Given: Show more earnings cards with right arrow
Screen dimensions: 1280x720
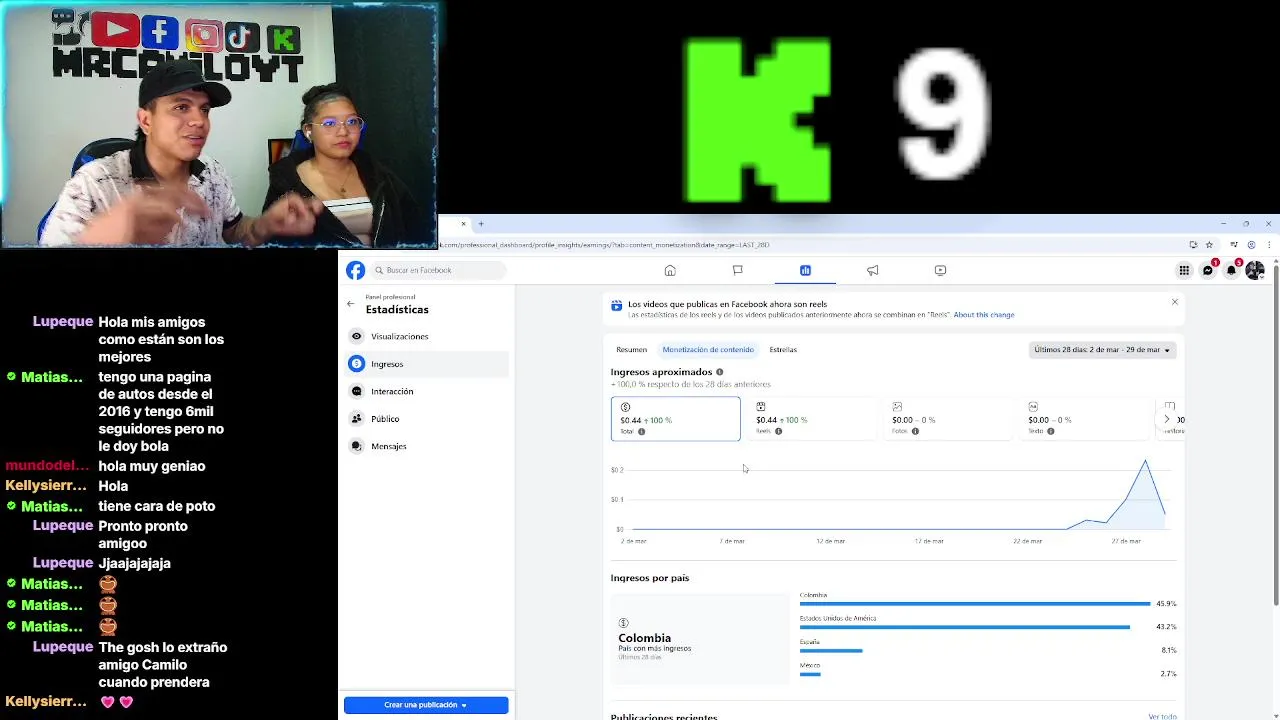Looking at the screenshot, I should [x=1166, y=419].
